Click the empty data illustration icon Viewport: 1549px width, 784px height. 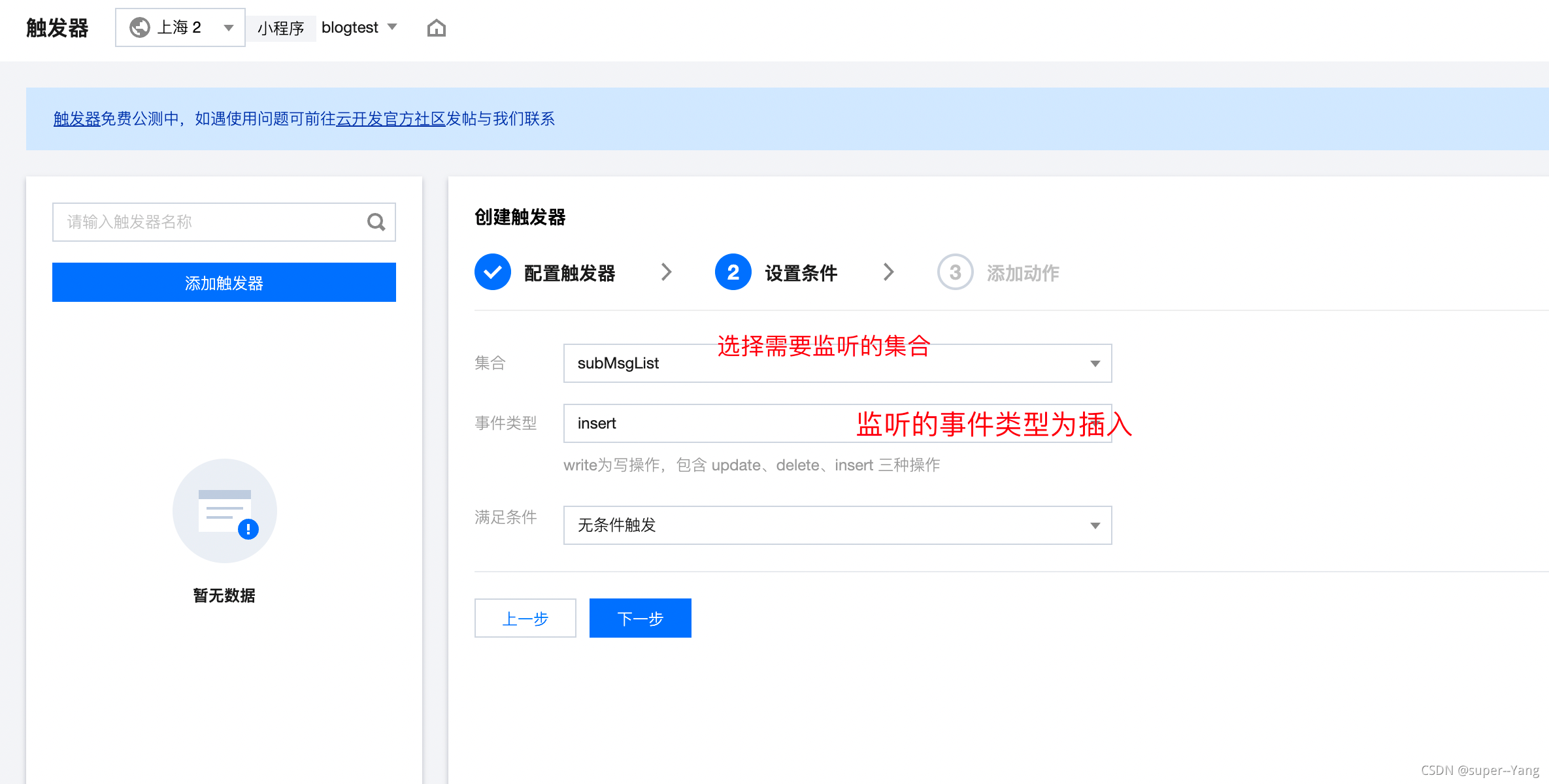[x=224, y=511]
